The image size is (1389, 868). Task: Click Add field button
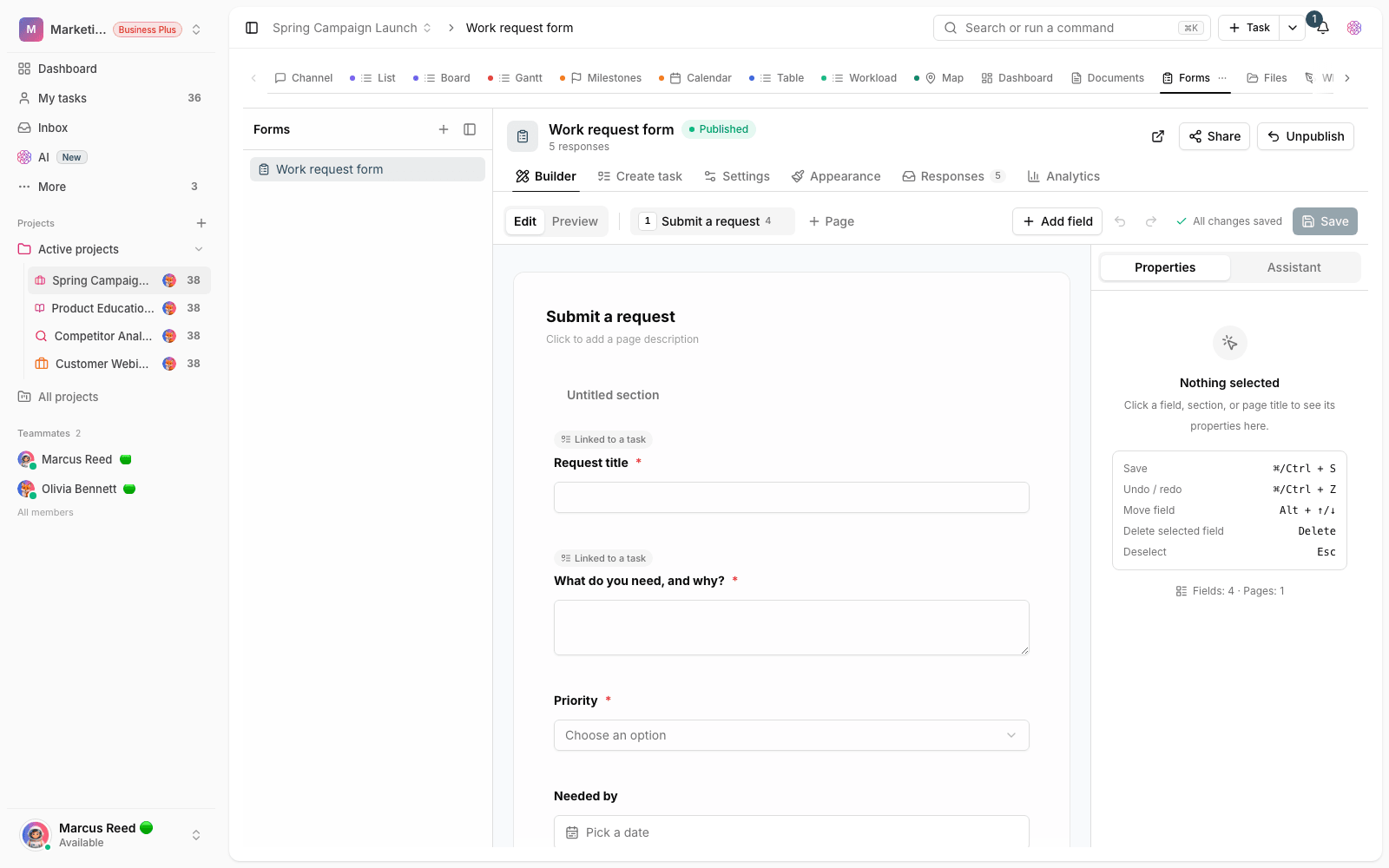point(1057,221)
